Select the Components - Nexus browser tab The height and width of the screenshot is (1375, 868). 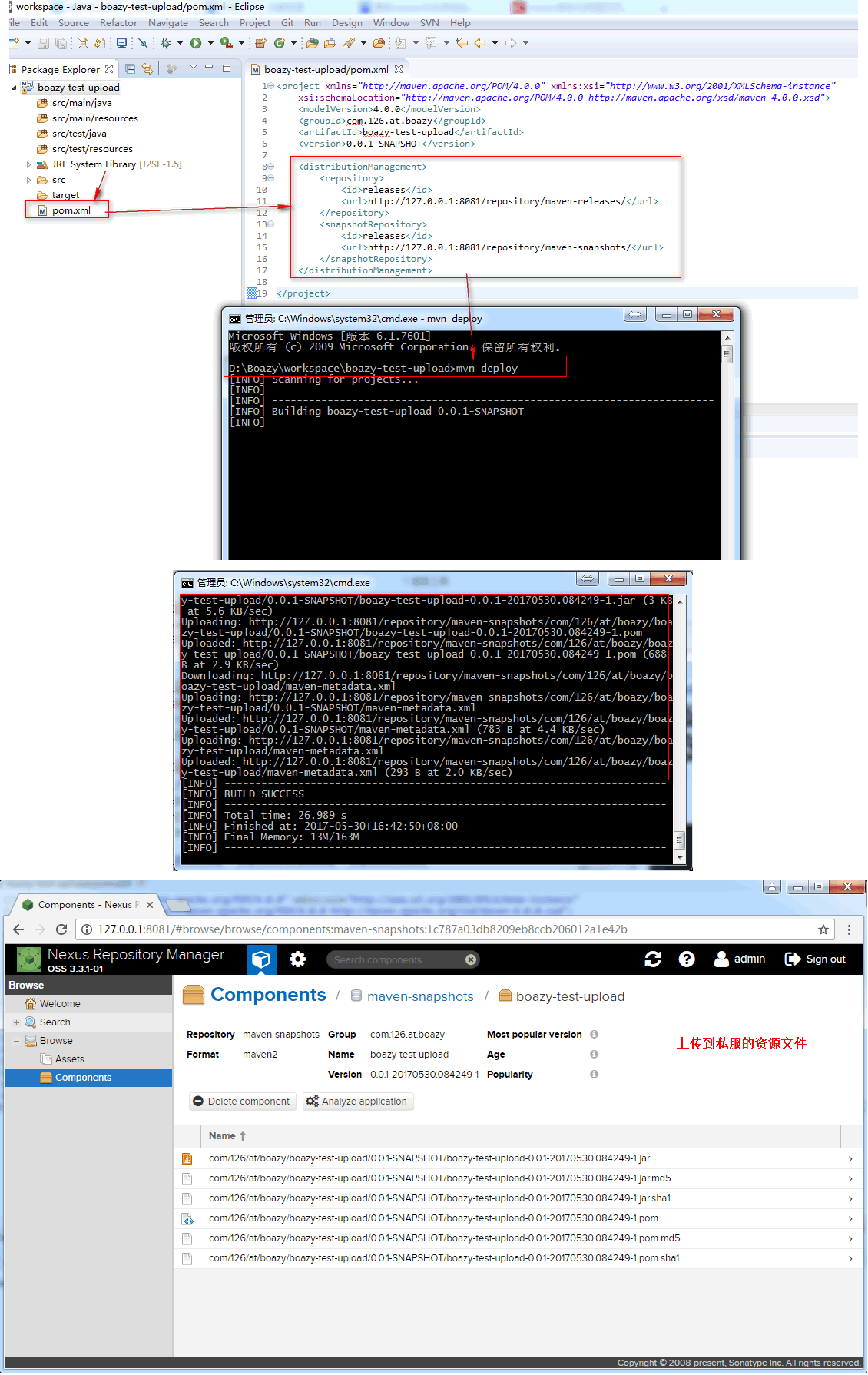(x=88, y=905)
